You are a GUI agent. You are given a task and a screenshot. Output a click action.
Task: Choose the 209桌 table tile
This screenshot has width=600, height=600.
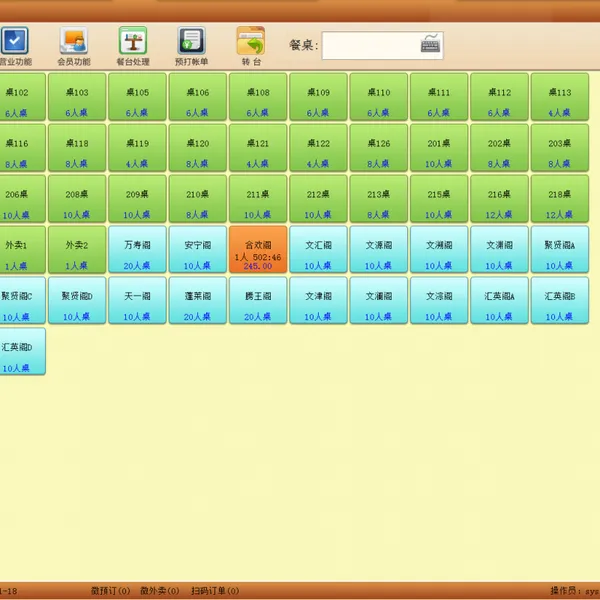coord(137,199)
